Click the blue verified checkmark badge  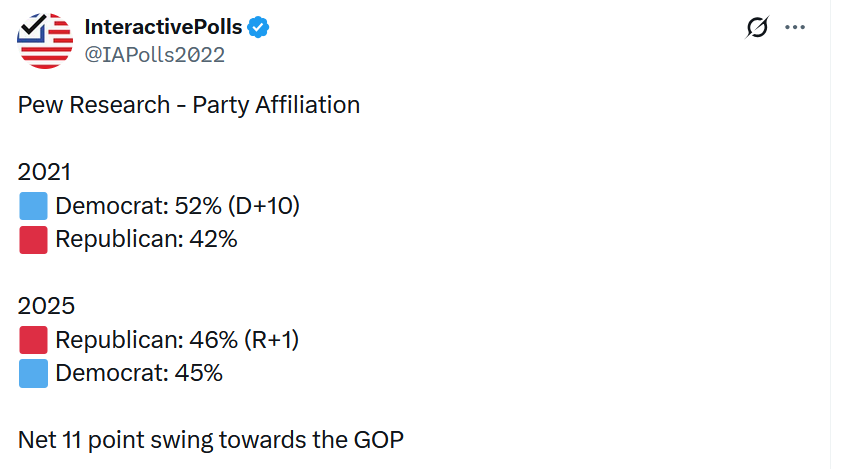pyautogui.click(x=258, y=28)
